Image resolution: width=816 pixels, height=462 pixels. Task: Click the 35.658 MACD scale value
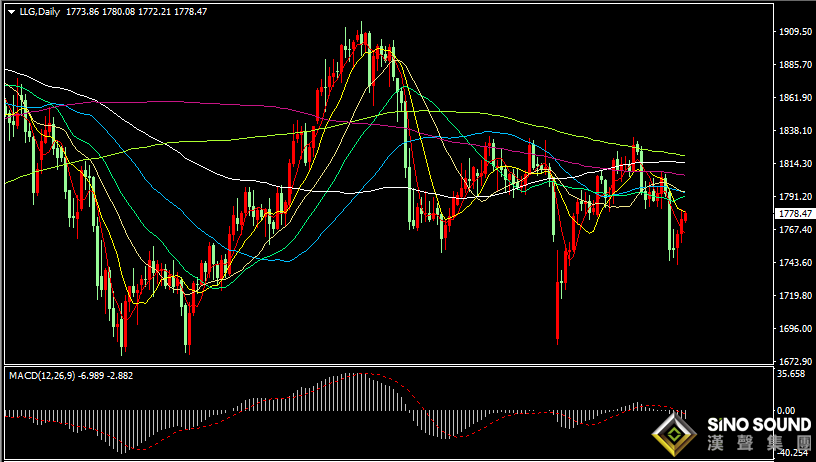tap(791, 374)
